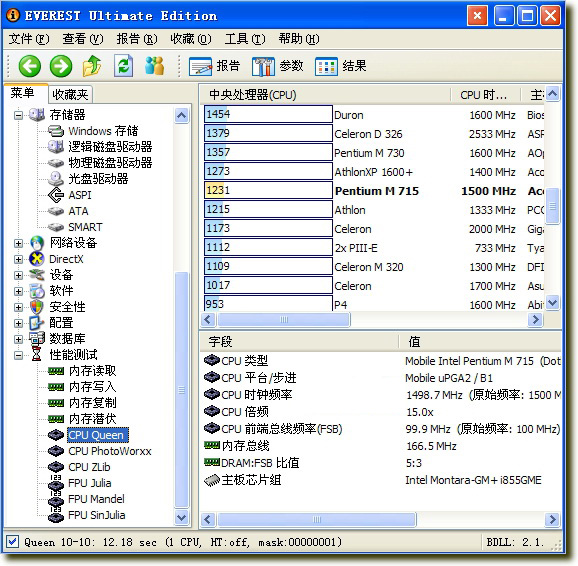Click the 软件 software icon
Image resolution: width=578 pixels, height=566 pixels.
pyautogui.click(x=37, y=291)
